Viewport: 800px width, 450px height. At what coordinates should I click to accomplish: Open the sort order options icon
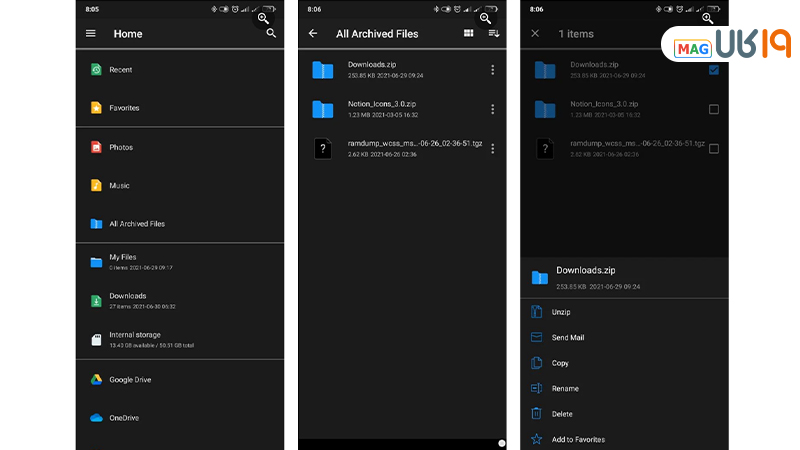tap(493, 33)
